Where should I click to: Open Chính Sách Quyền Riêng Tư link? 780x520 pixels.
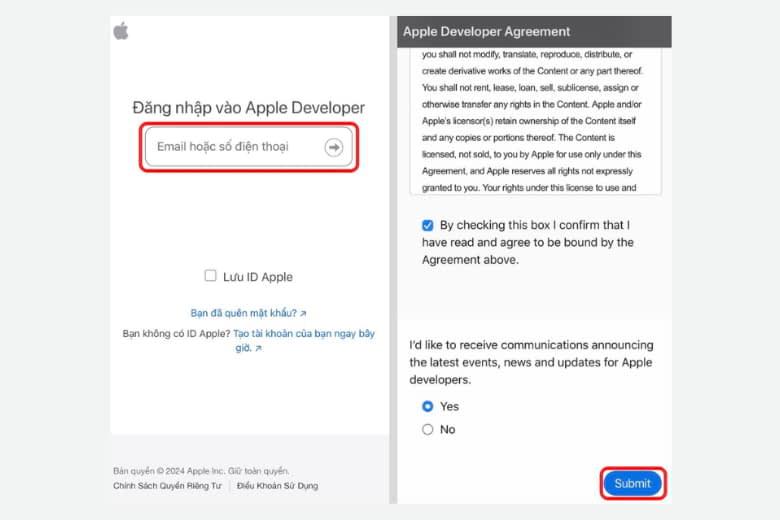coord(167,486)
